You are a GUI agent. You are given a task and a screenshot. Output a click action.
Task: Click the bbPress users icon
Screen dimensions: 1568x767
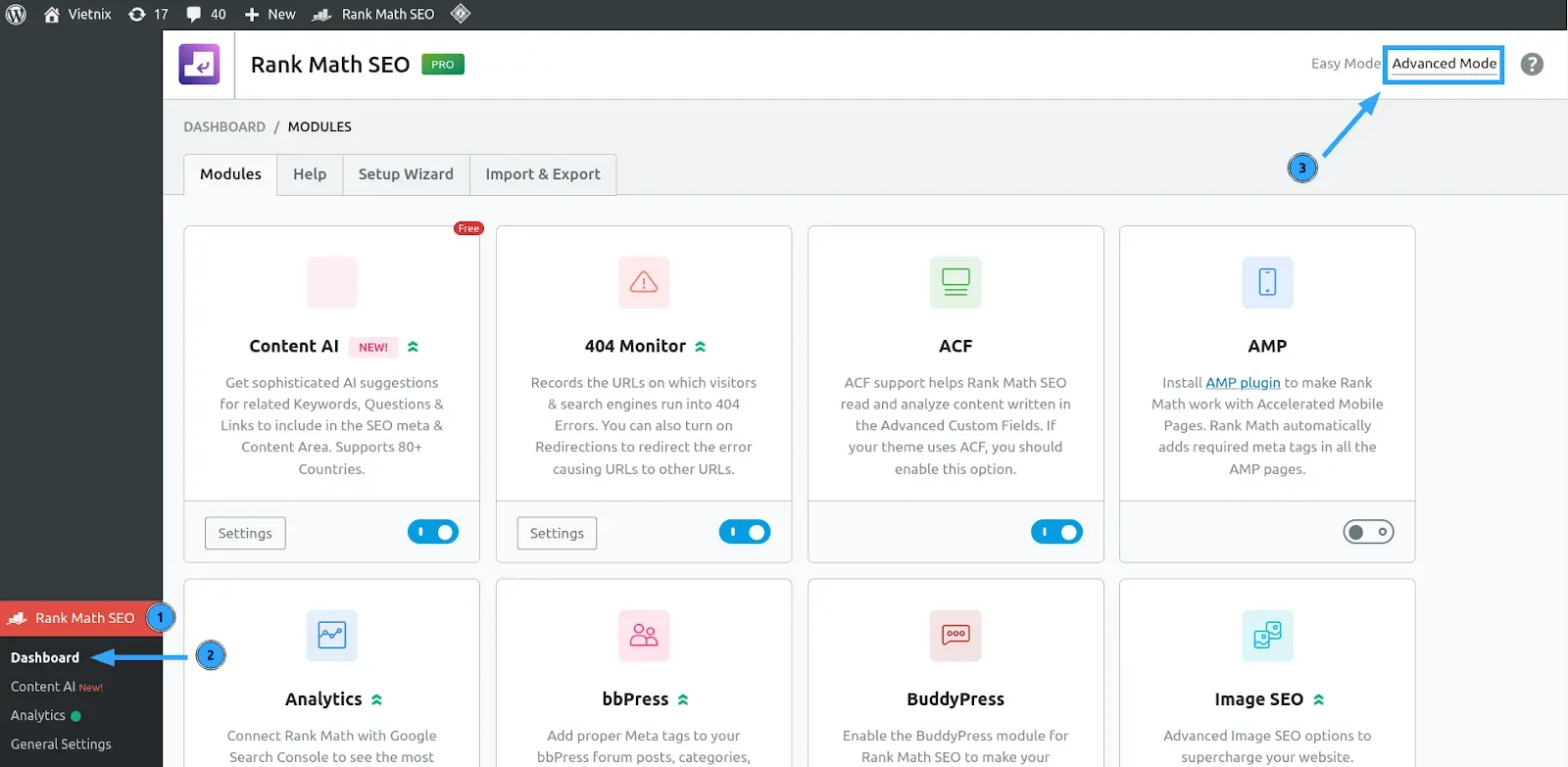pyautogui.click(x=644, y=635)
